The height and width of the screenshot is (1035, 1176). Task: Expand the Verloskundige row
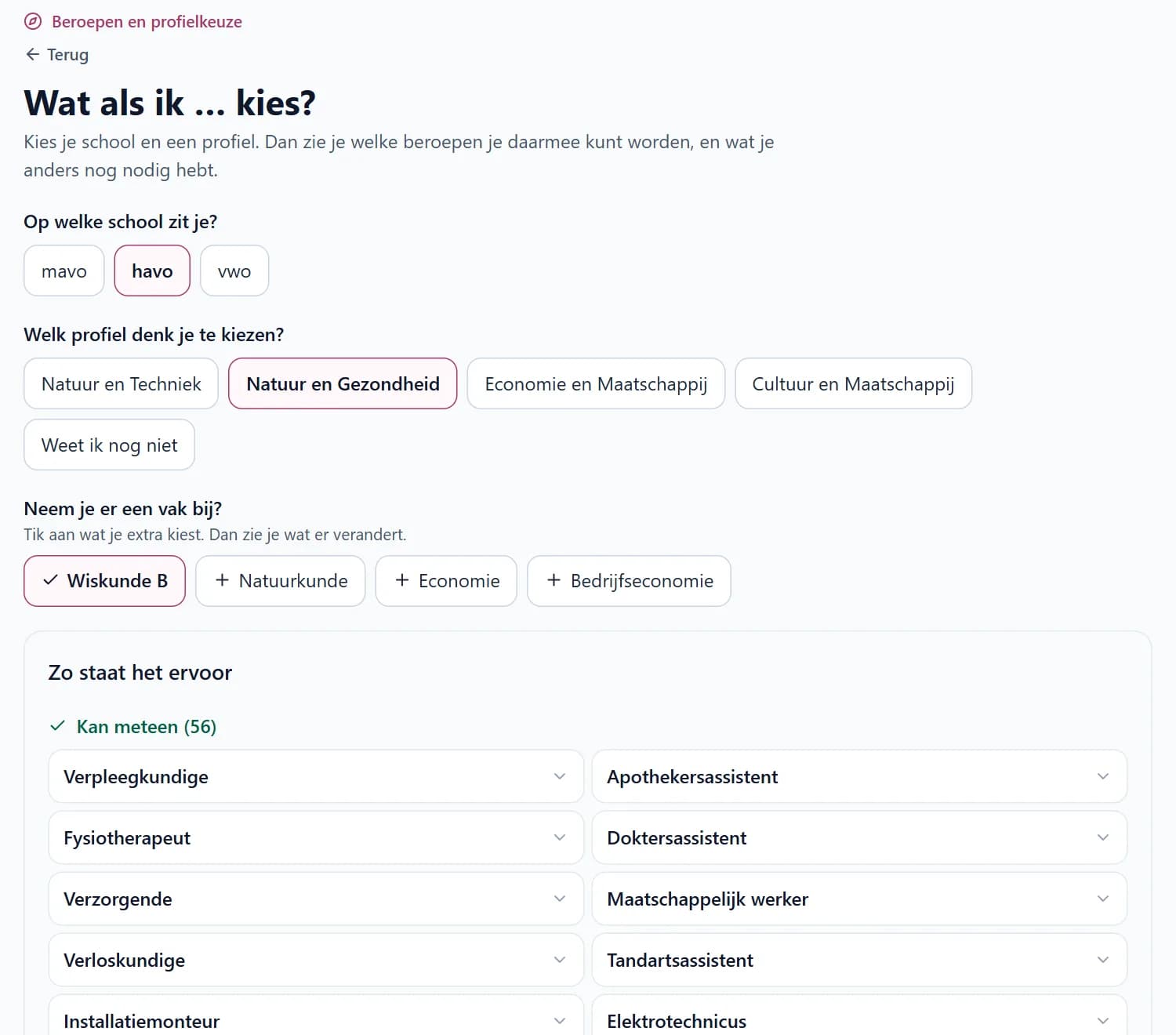(x=316, y=960)
